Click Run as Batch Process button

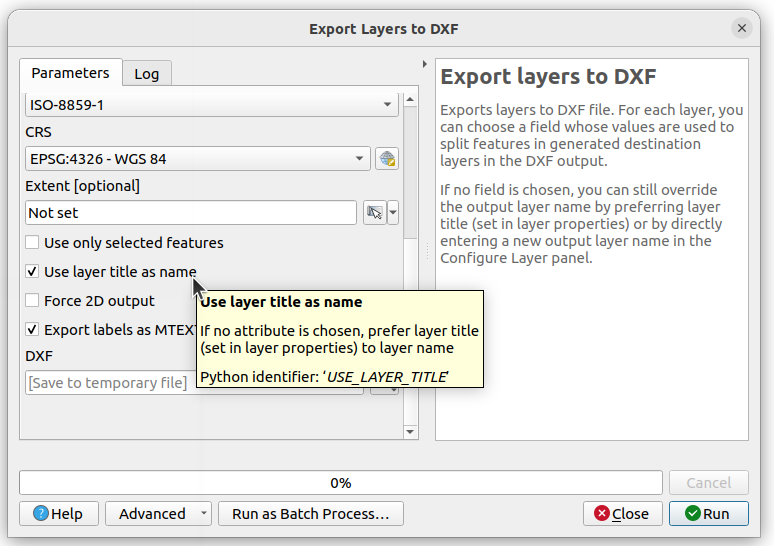tap(310, 514)
